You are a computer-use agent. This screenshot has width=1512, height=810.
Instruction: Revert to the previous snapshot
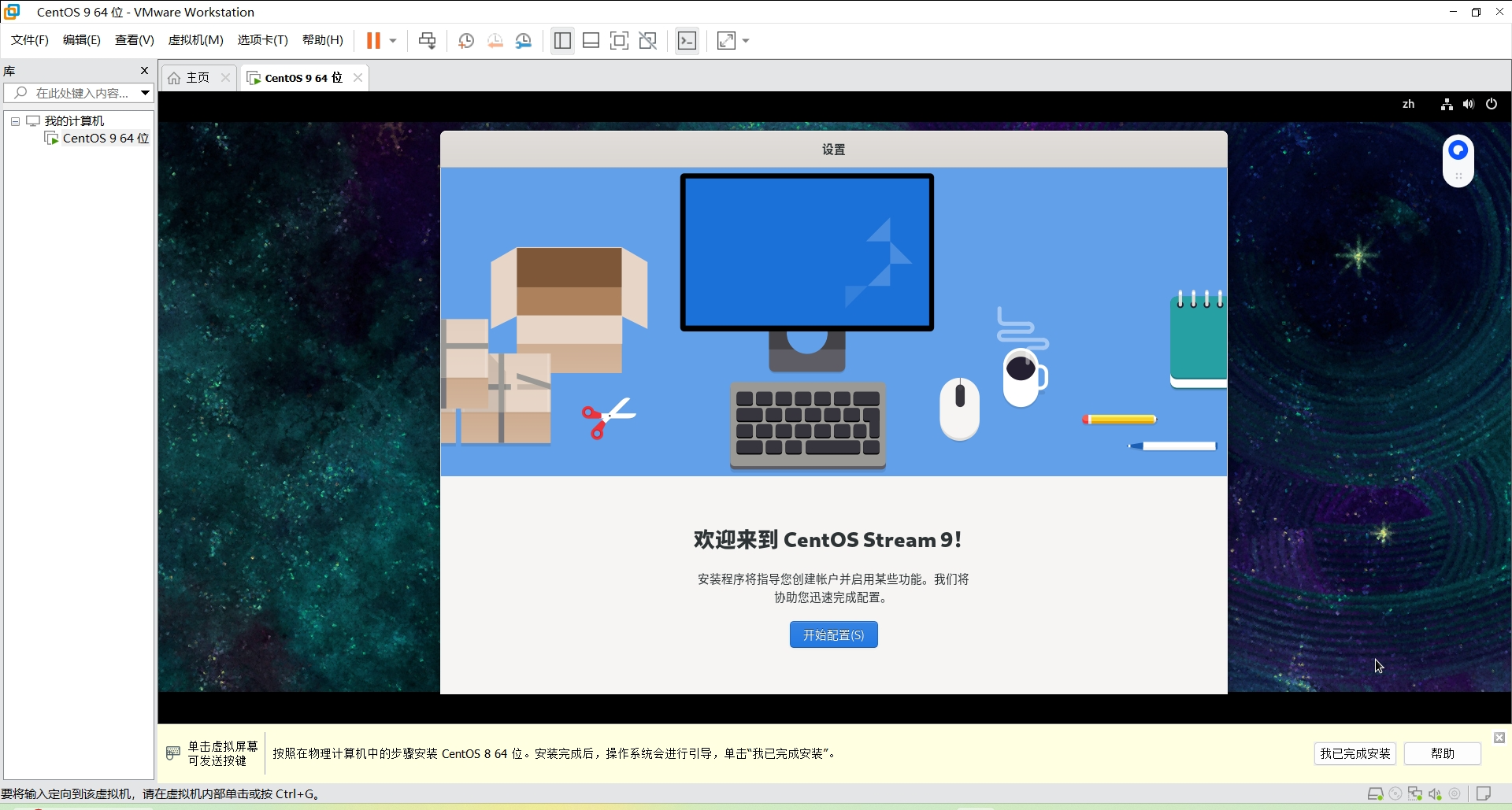(495, 41)
